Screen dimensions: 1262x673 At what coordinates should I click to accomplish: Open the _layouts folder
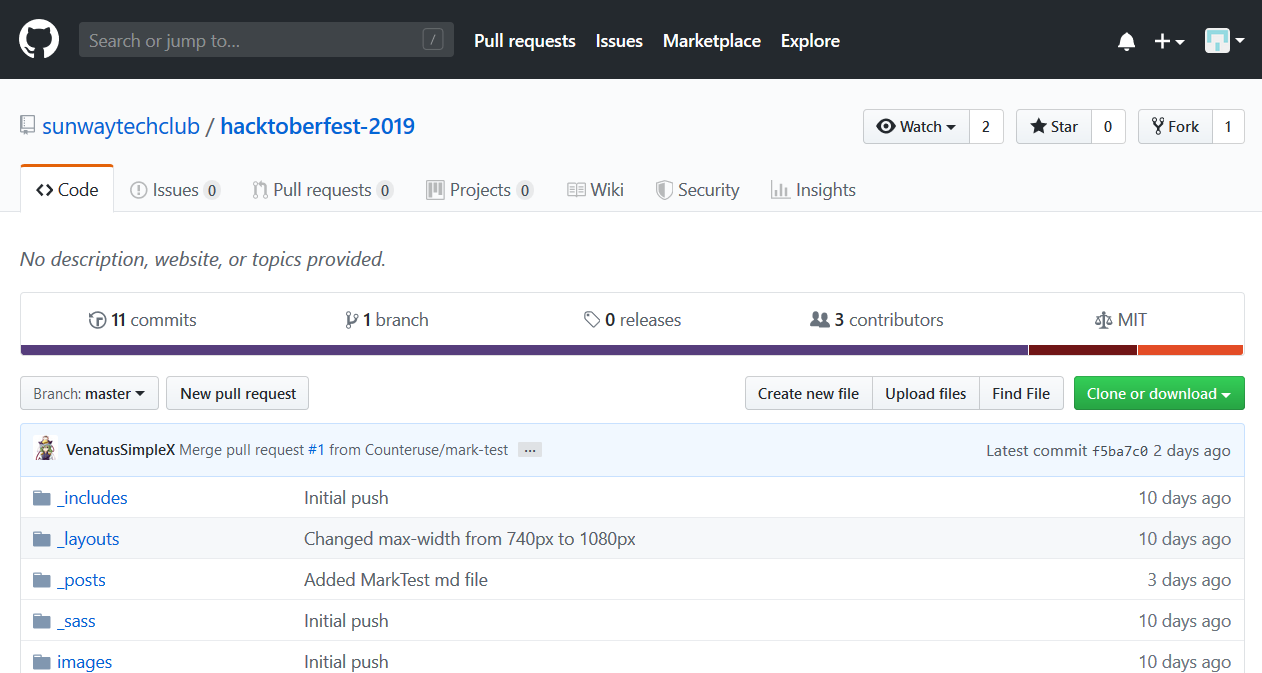(88, 539)
